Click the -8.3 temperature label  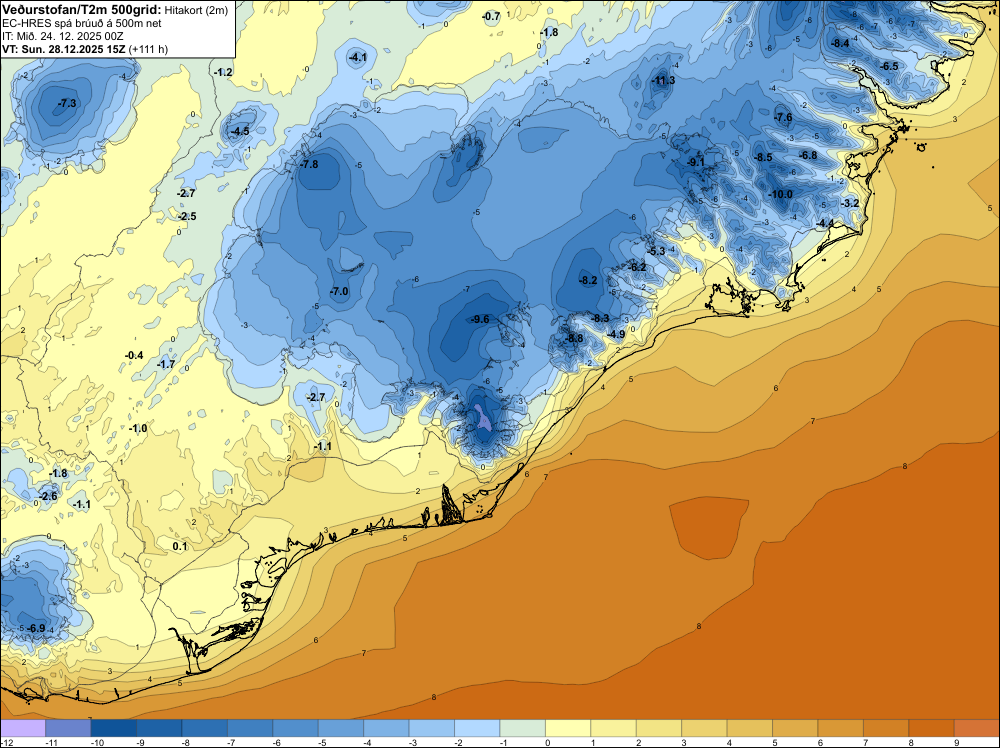tap(600, 318)
